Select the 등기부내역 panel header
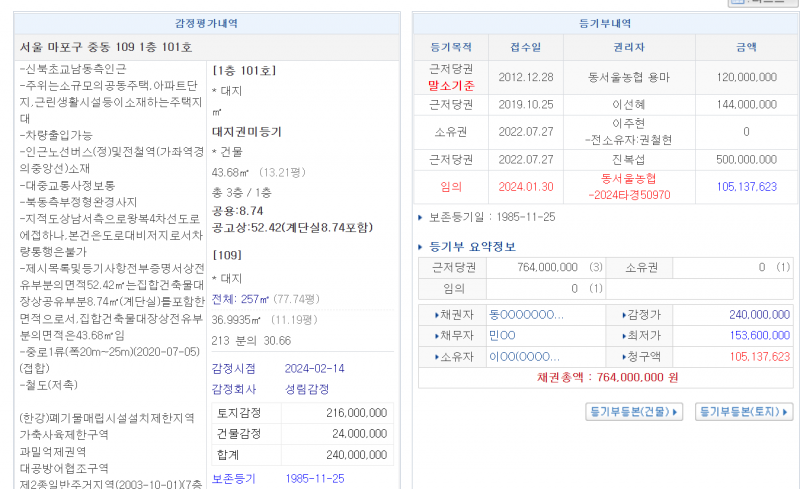 [606, 23]
